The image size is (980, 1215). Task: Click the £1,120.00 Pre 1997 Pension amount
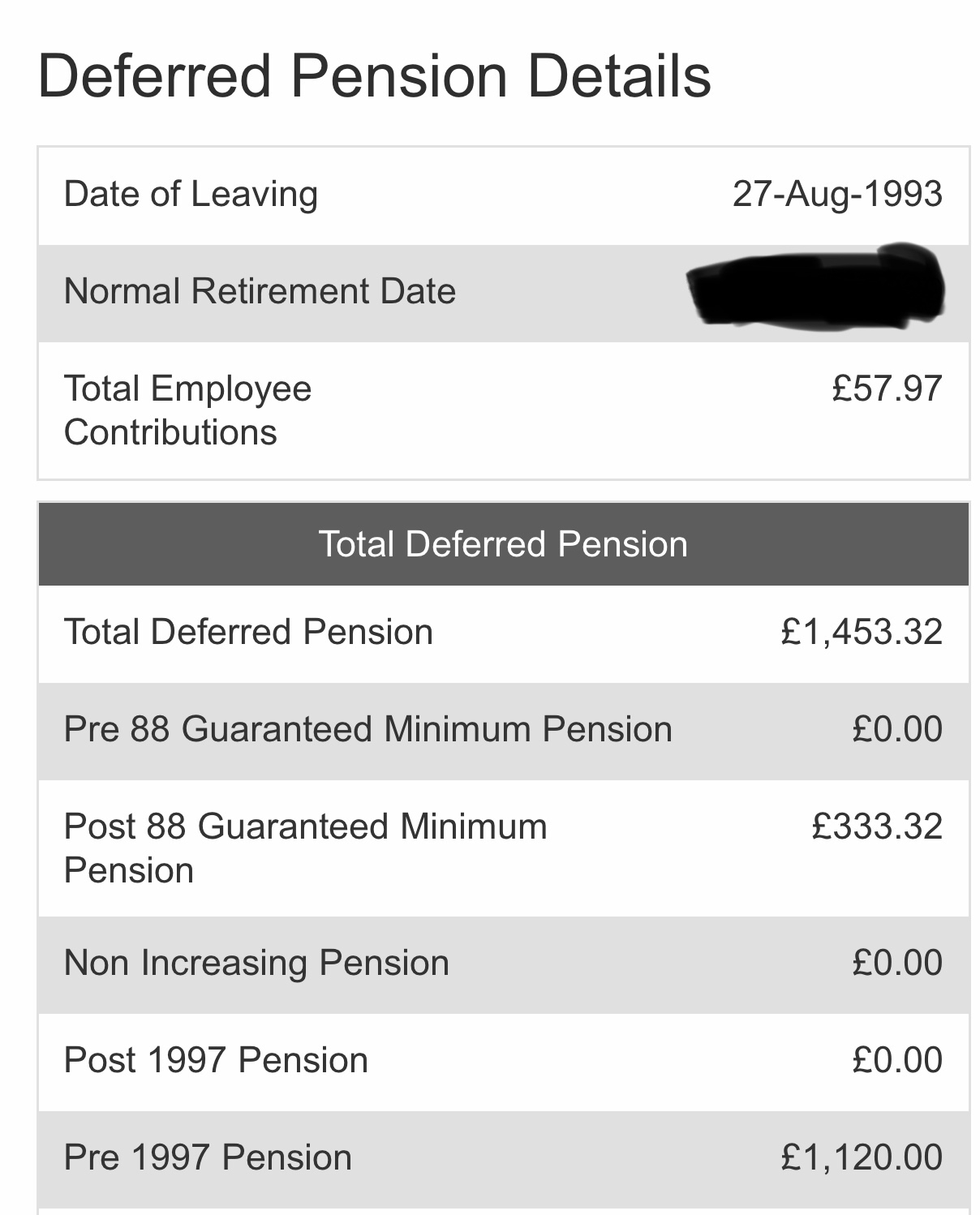[x=862, y=1157]
